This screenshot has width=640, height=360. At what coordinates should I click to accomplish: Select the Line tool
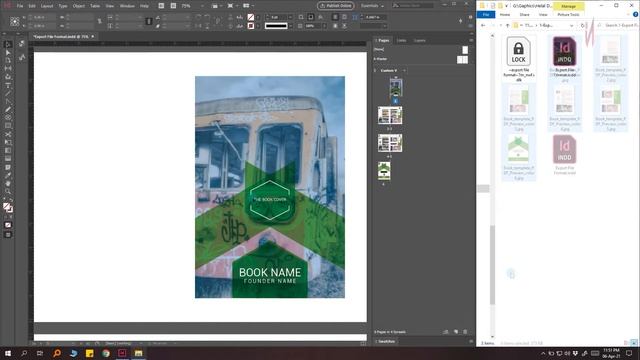(8, 93)
